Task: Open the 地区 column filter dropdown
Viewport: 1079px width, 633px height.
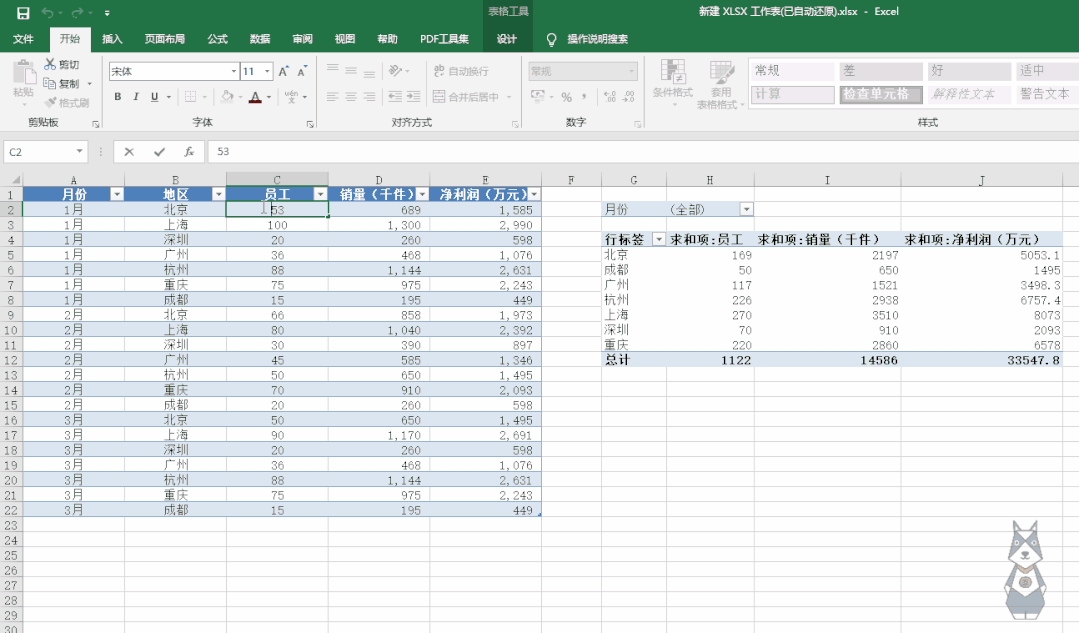Action: (x=218, y=195)
